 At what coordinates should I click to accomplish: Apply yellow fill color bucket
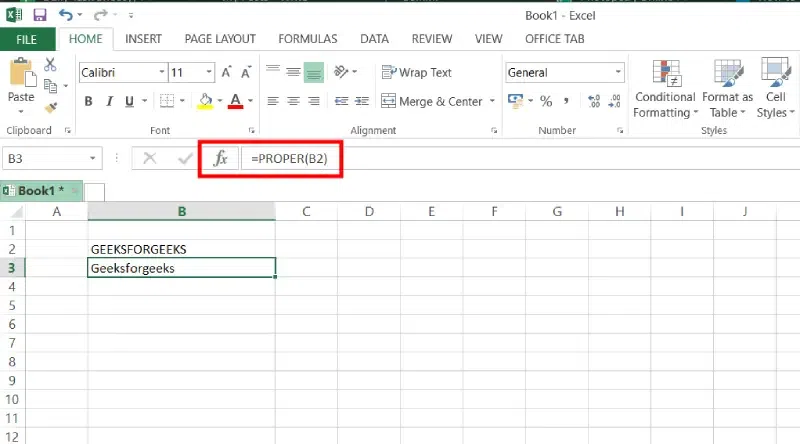tap(205, 101)
